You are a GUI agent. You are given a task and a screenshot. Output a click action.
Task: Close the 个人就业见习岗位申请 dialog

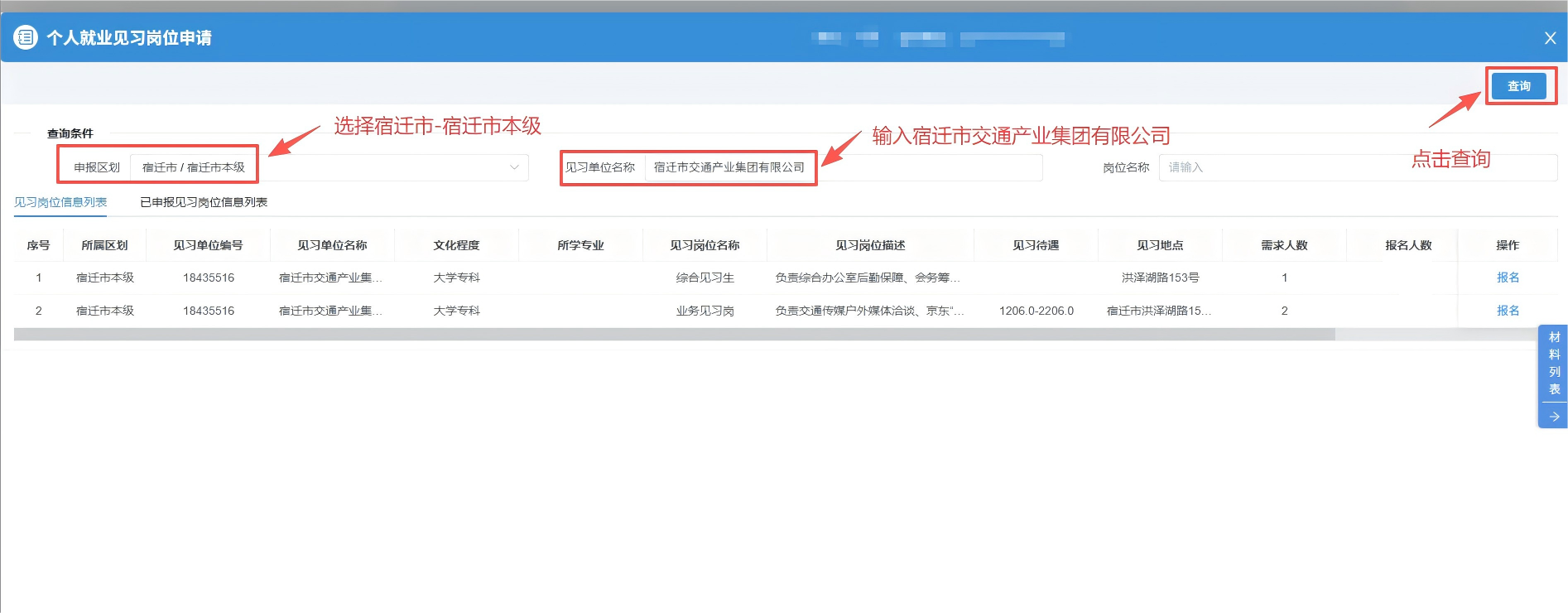[1550, 38]
